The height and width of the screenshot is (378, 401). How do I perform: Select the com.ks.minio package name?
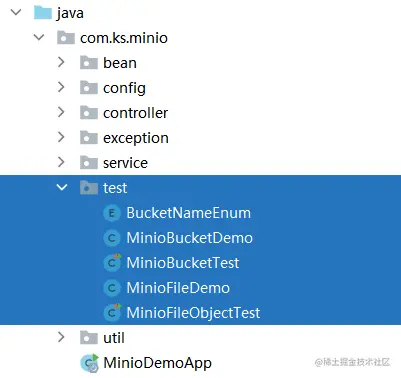(124, 38)
